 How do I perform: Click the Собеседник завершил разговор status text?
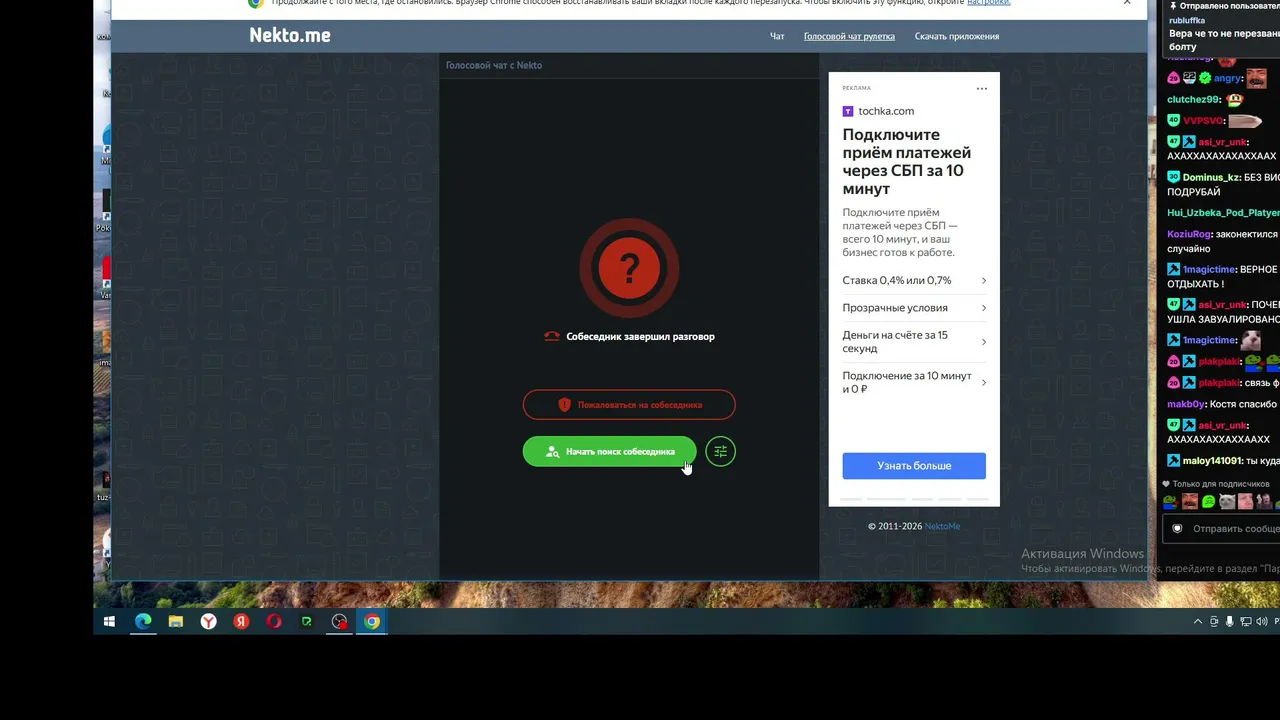[640, 337]
